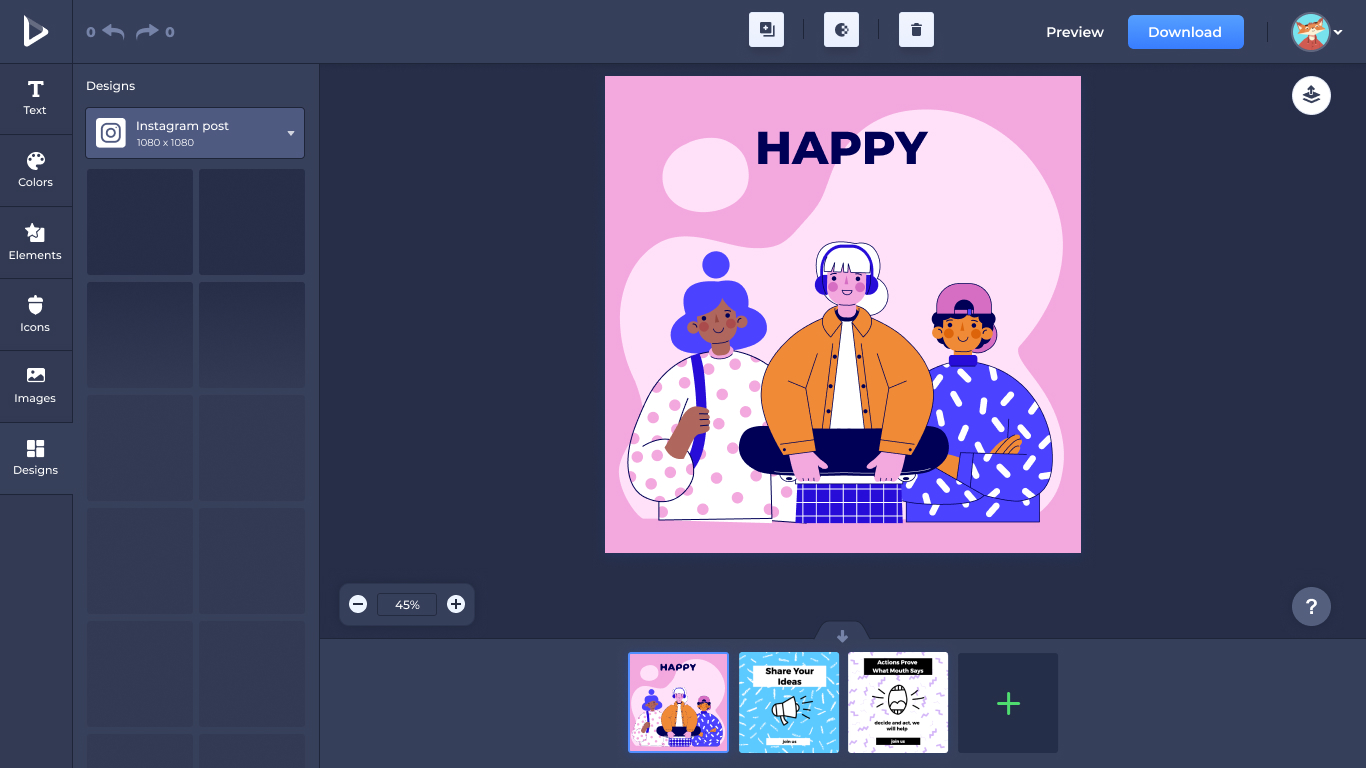Select the HAPPY page thumbnail
1366x768 pixels.
coord(678,702)
